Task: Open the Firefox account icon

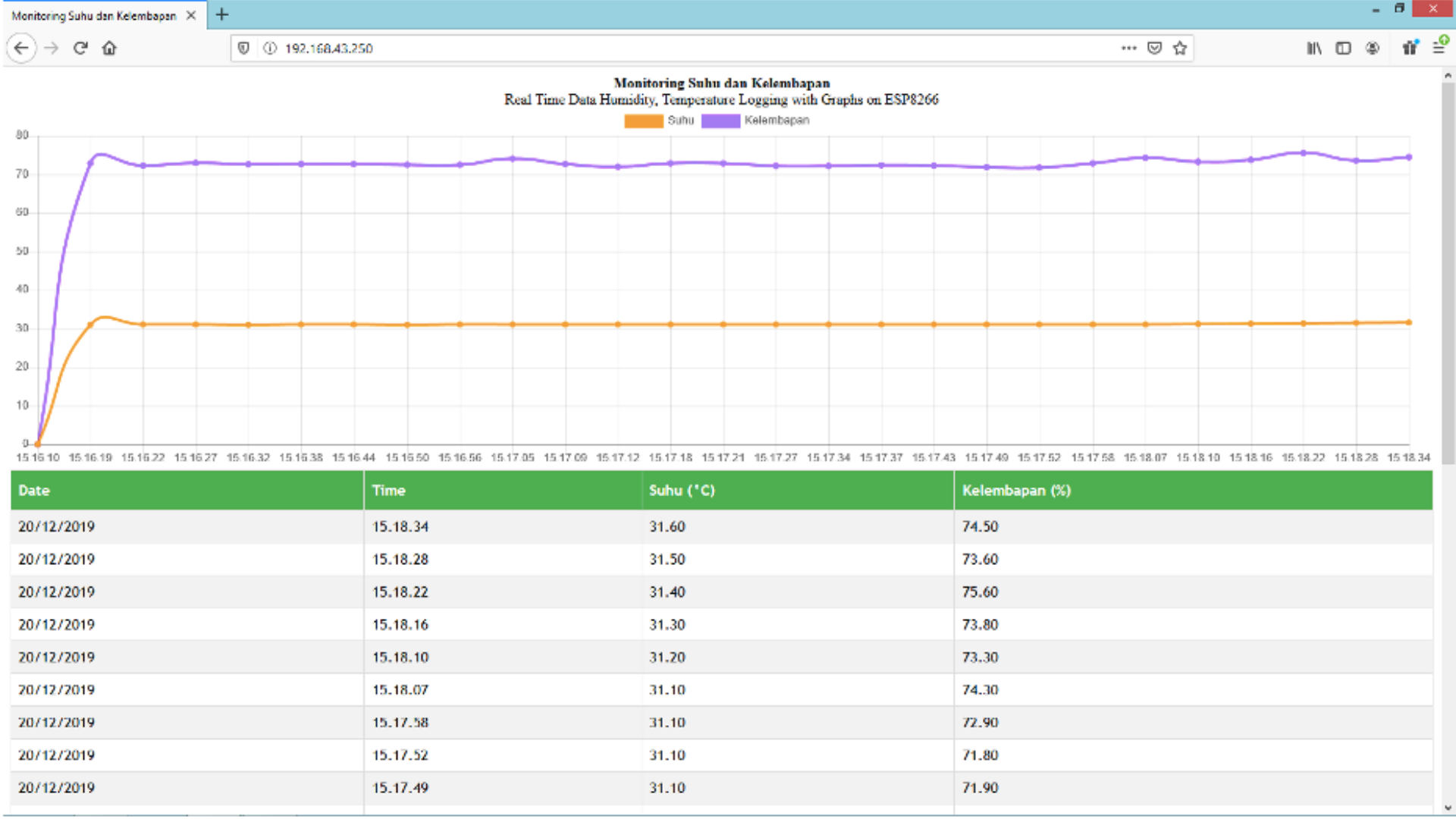Action: [x=1373, y=49]
